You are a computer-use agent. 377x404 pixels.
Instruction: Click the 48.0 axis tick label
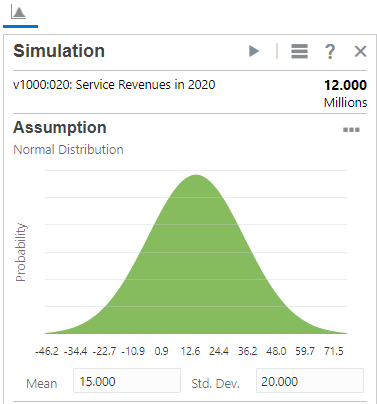tap(276, 351)
